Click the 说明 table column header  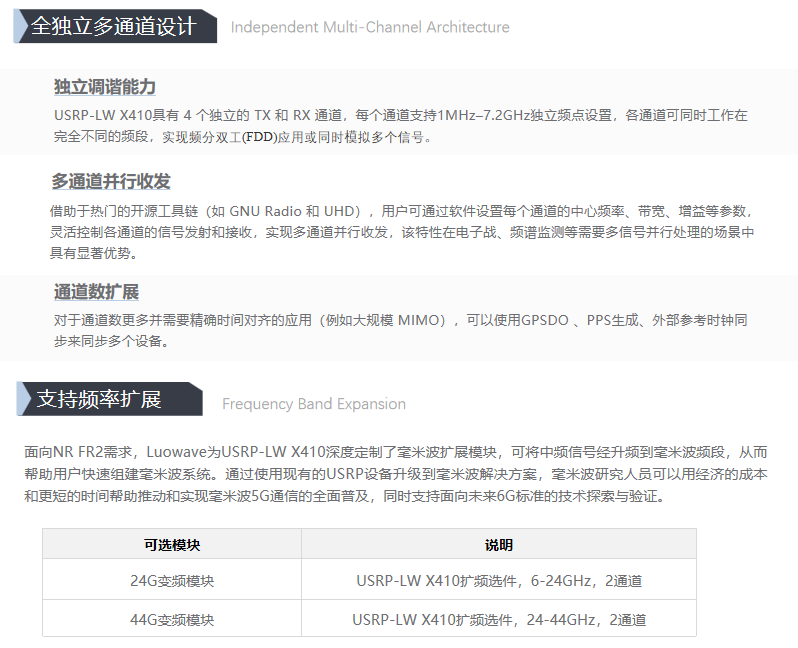[499, 545]
